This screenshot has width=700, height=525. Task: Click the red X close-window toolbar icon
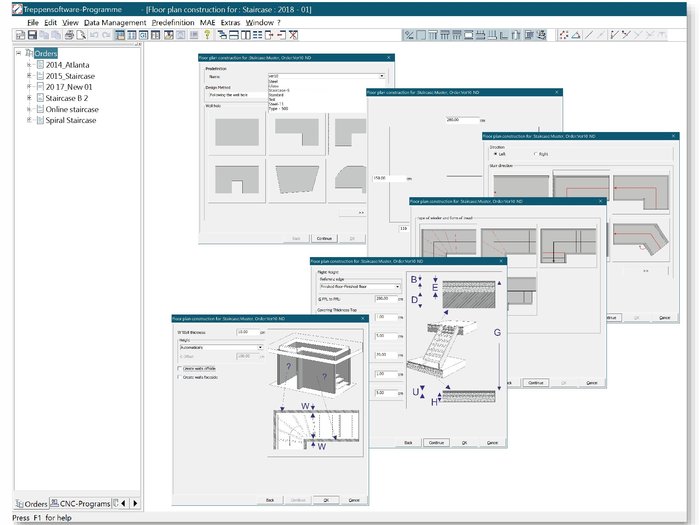[x=293, y=35]
